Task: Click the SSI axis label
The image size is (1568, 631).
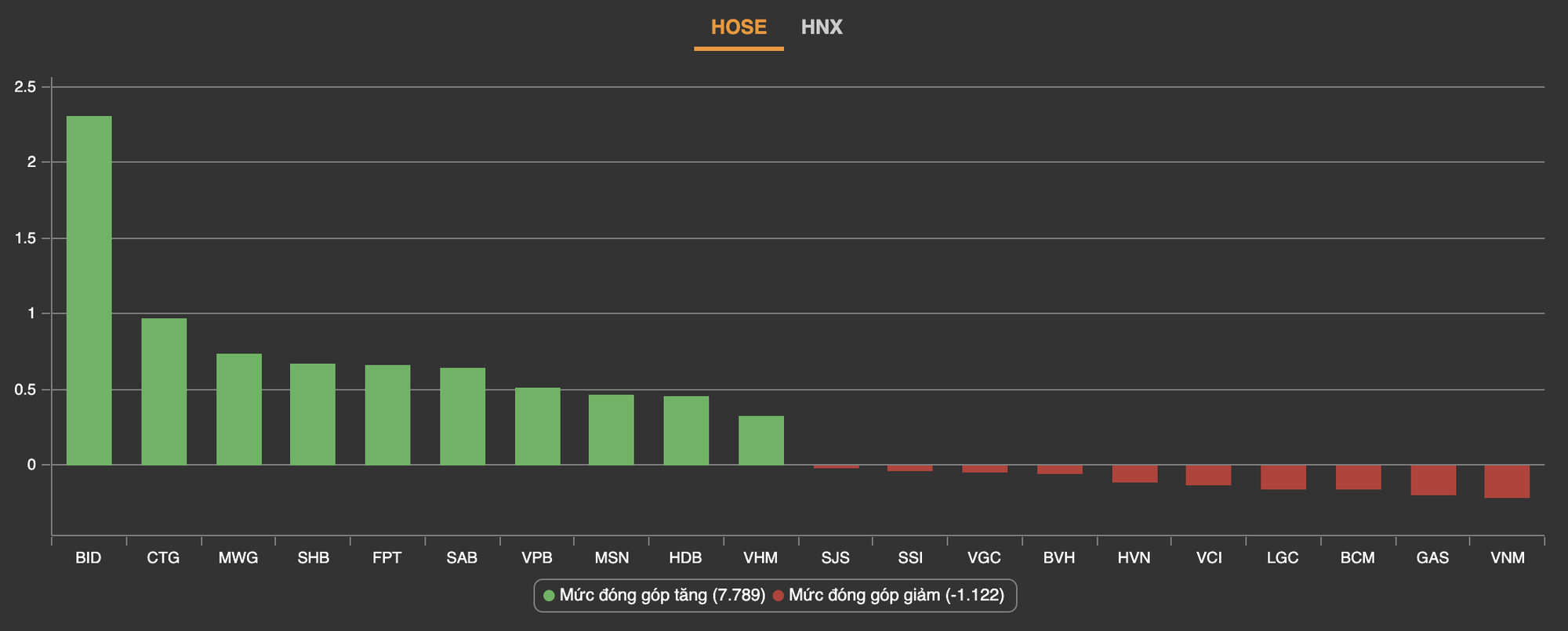Action: 910,558
